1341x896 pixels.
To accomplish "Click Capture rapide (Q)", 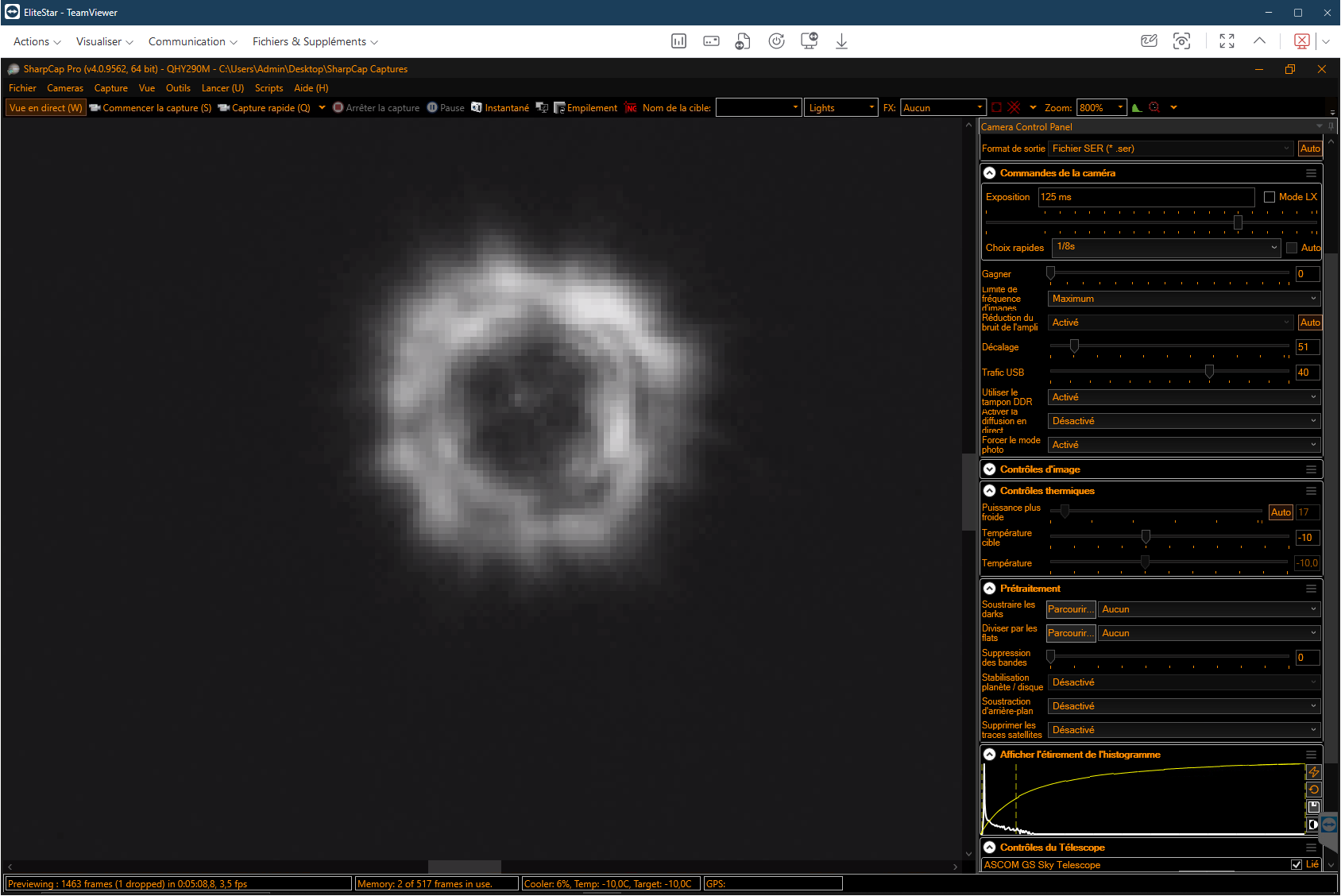I will [265, 108].
